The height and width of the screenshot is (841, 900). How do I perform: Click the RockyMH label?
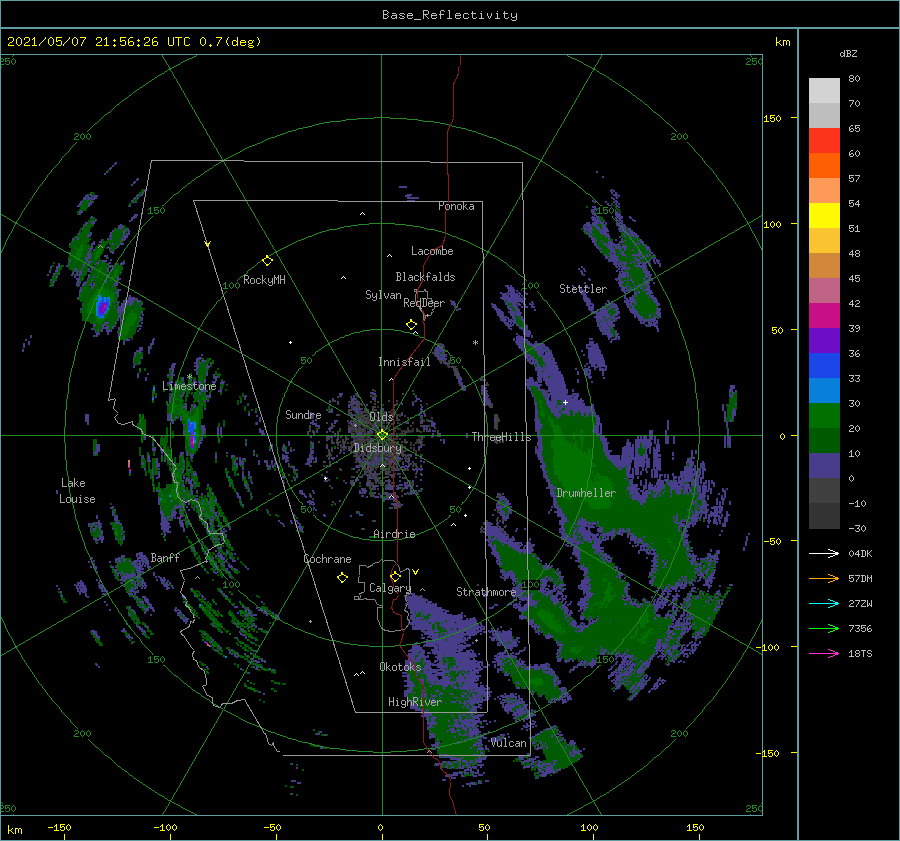pos(264,280)
